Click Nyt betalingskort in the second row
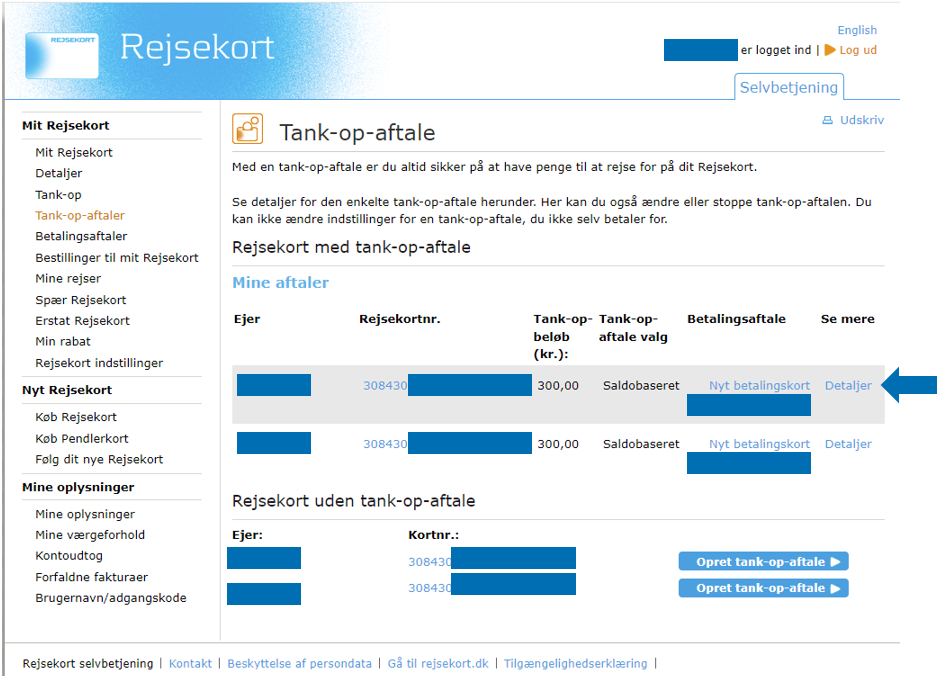The image size is (940, 676). 759,444
